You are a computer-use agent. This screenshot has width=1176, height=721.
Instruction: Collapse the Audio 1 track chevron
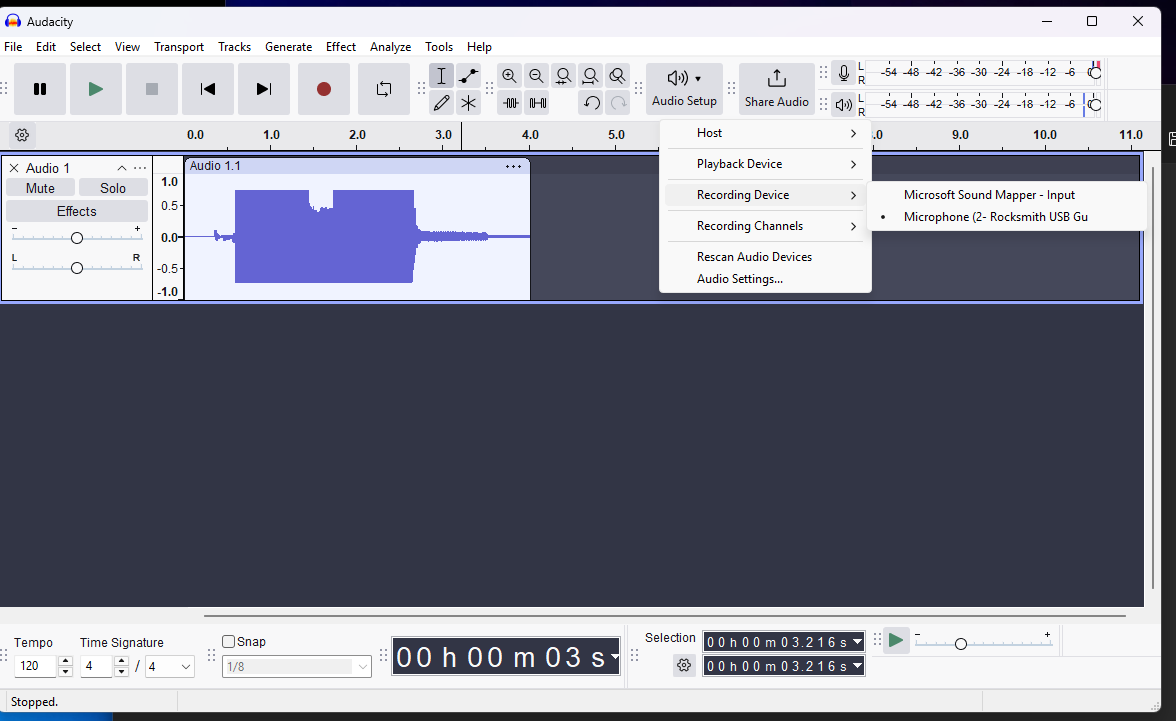(122, 168)
